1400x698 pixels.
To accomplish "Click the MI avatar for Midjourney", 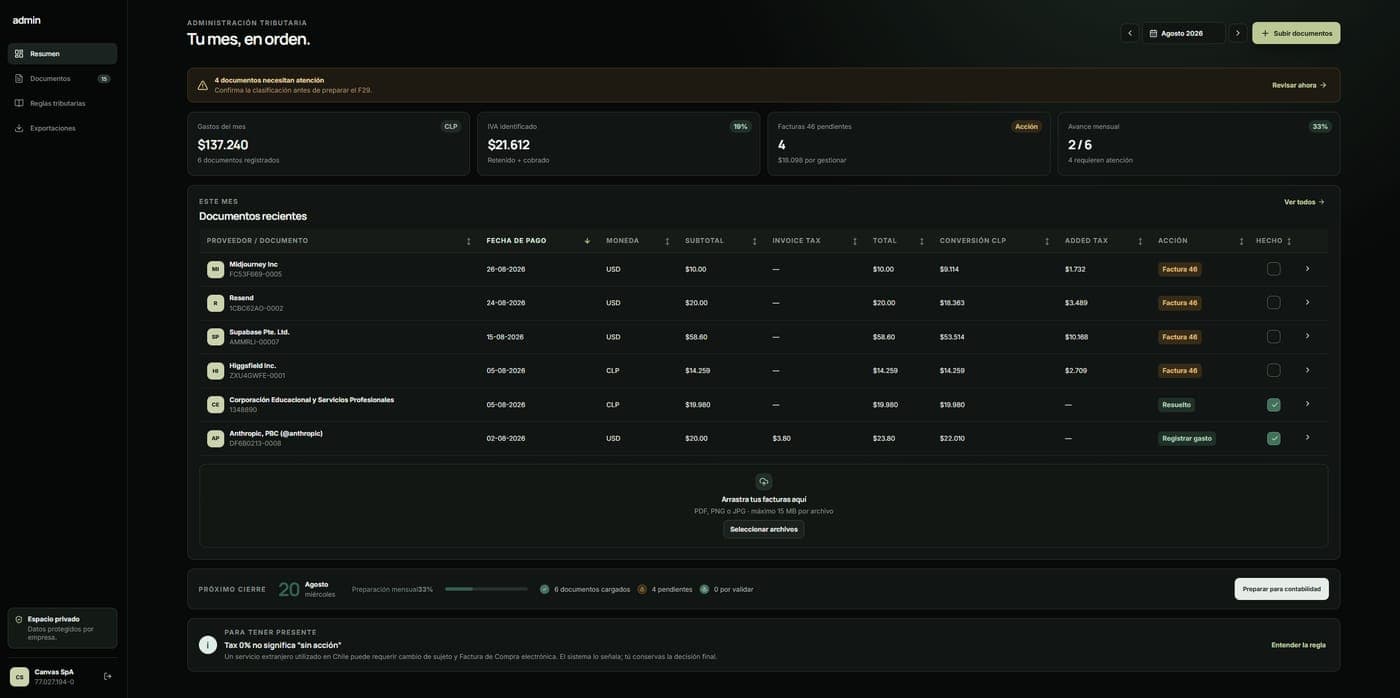I will [x=215, y=269].
